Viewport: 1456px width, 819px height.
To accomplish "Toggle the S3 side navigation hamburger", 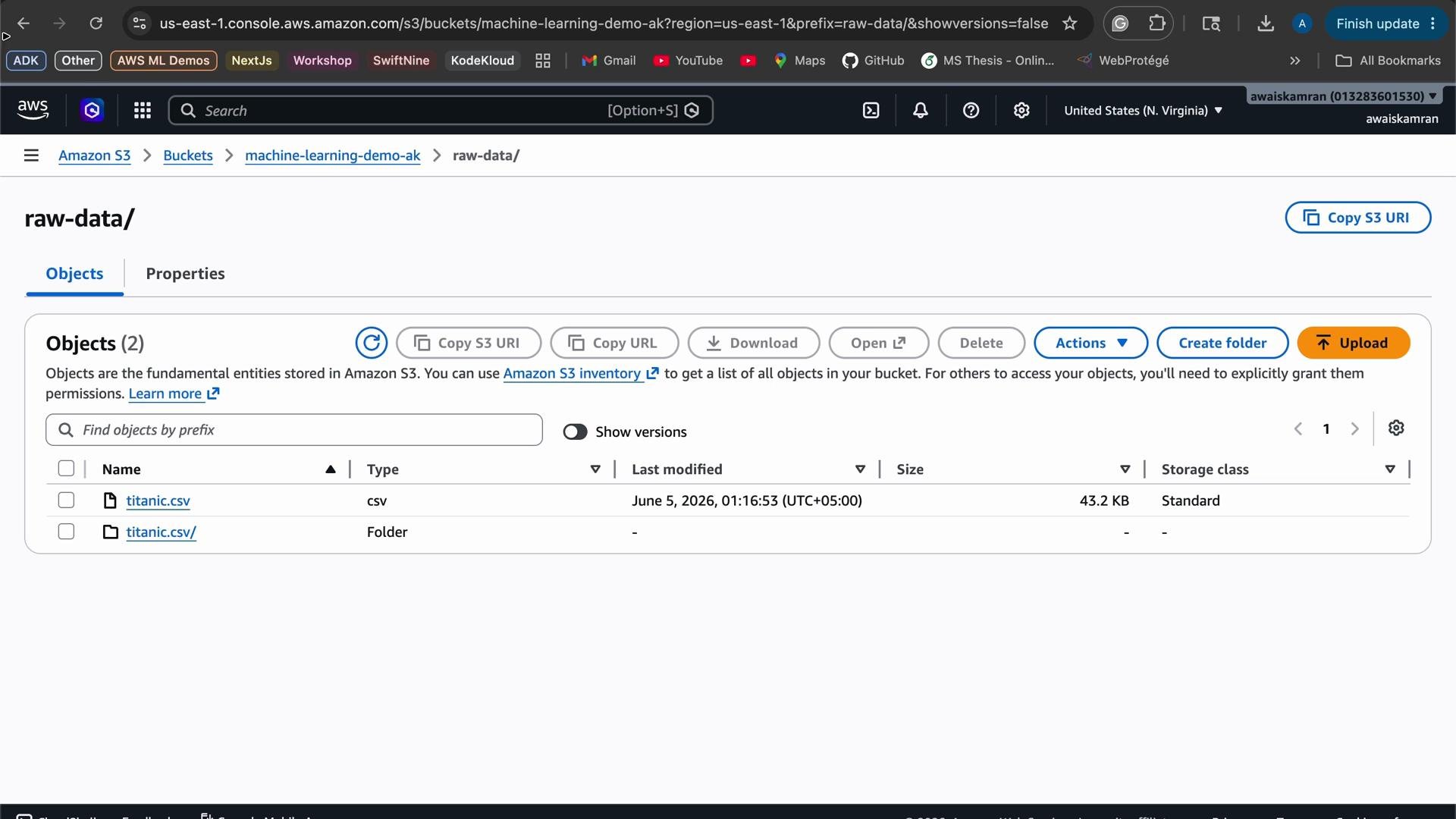I will [x=31, y=155].
